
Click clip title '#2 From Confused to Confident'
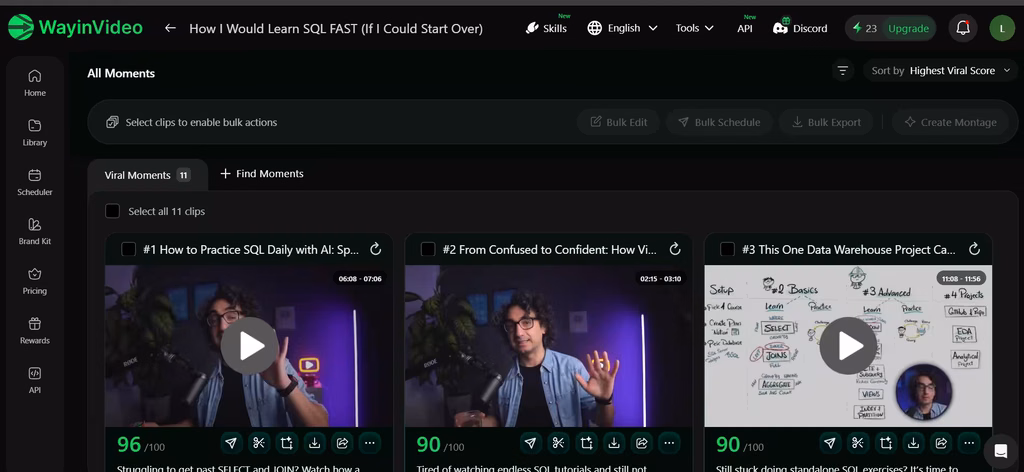click(550, 249)
